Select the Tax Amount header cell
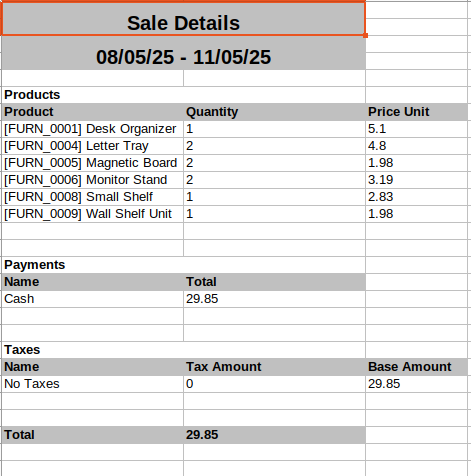 coord(274,367)
